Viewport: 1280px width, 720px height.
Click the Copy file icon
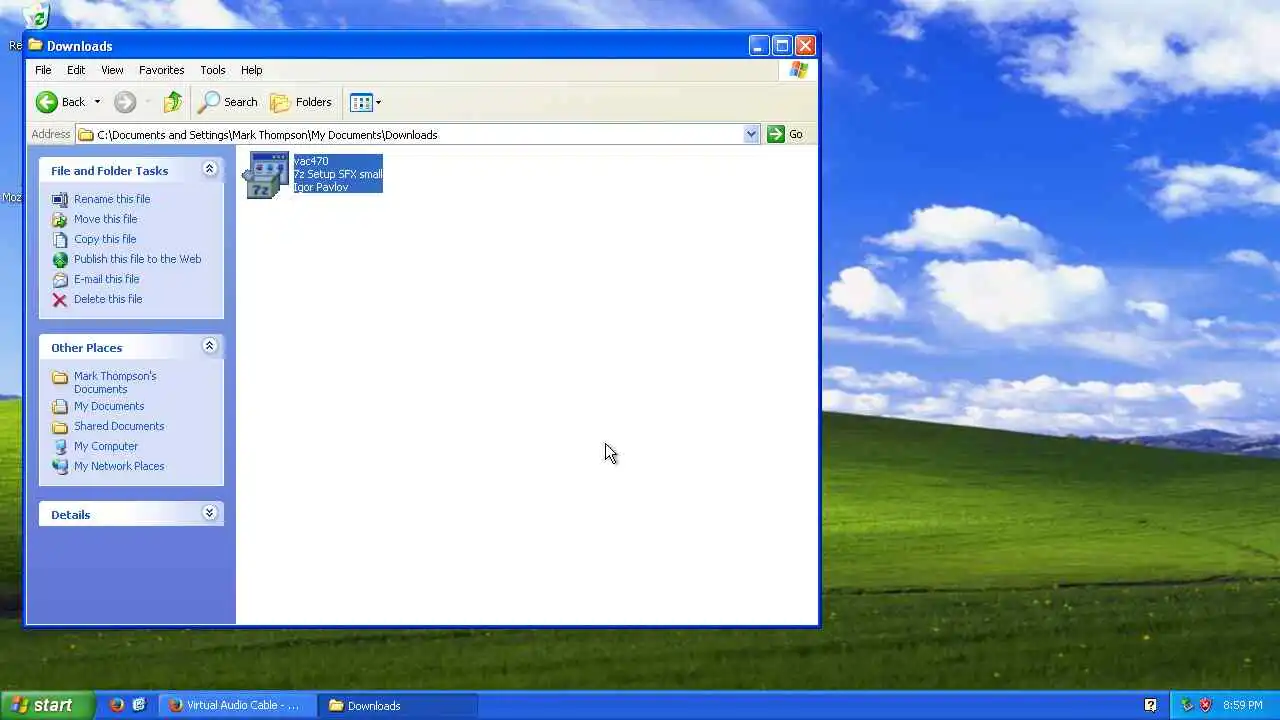pos(60,239)
